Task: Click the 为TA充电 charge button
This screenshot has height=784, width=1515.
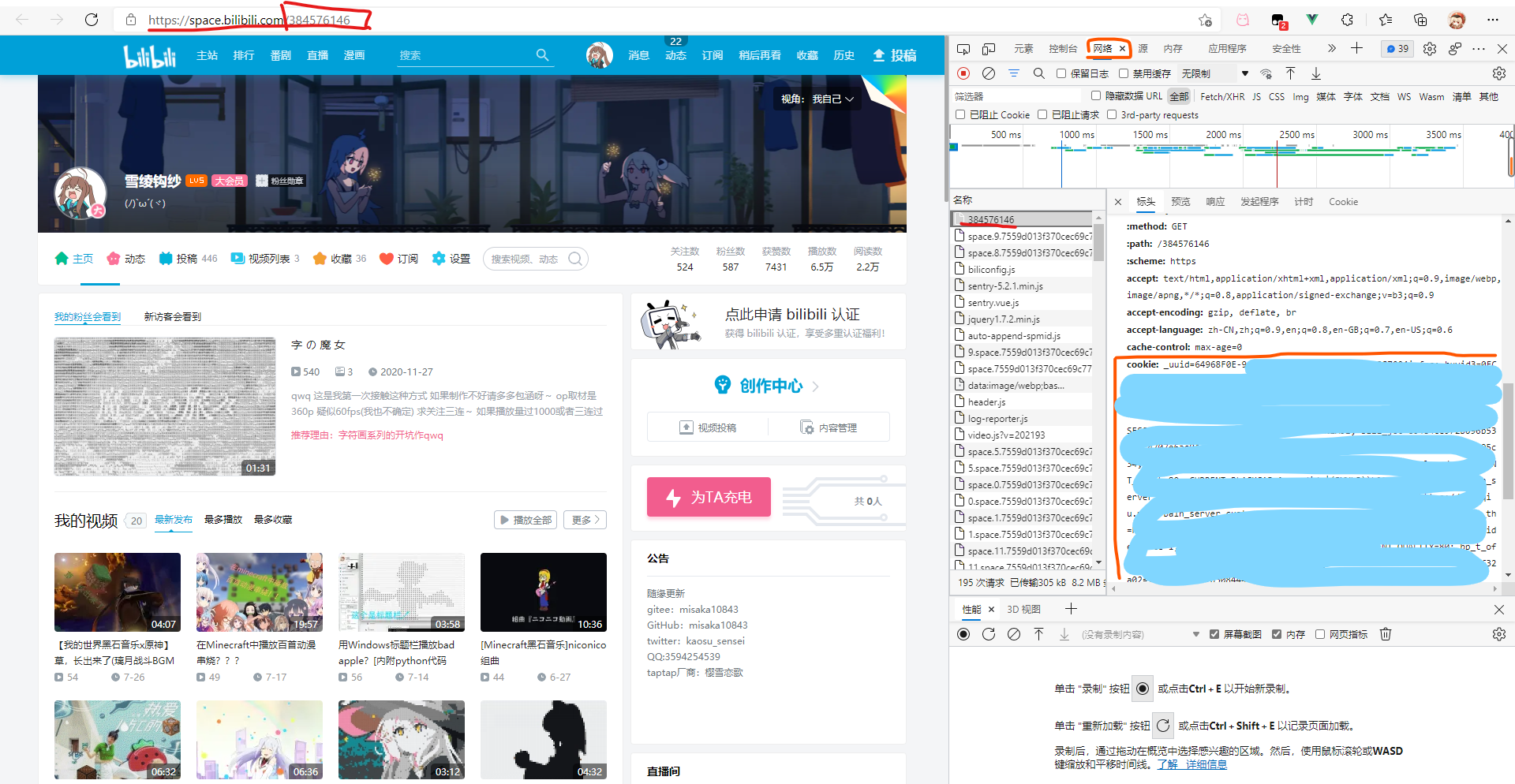Action: click(709, 497)
